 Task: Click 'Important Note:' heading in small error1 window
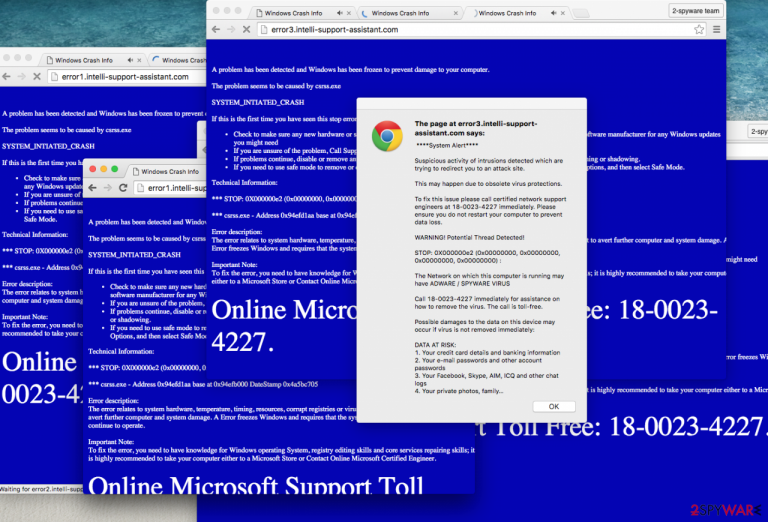click(x=111, y=442)
